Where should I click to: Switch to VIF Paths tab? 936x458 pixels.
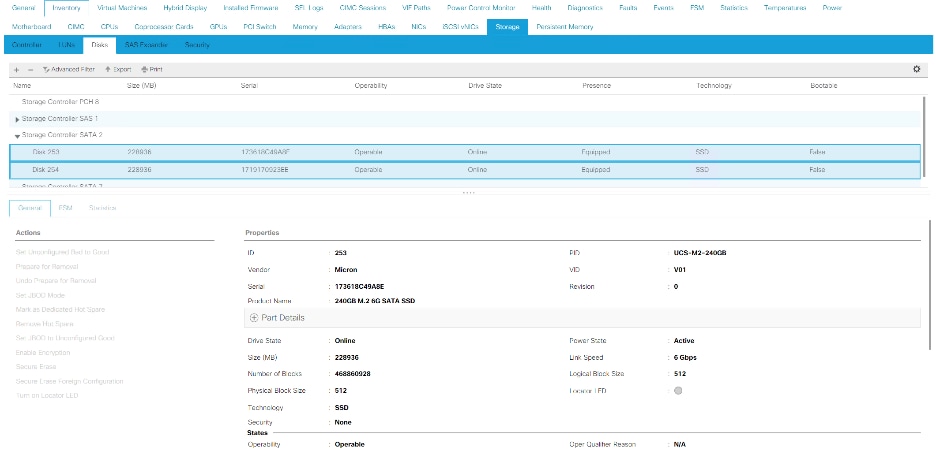click(417, 8)
